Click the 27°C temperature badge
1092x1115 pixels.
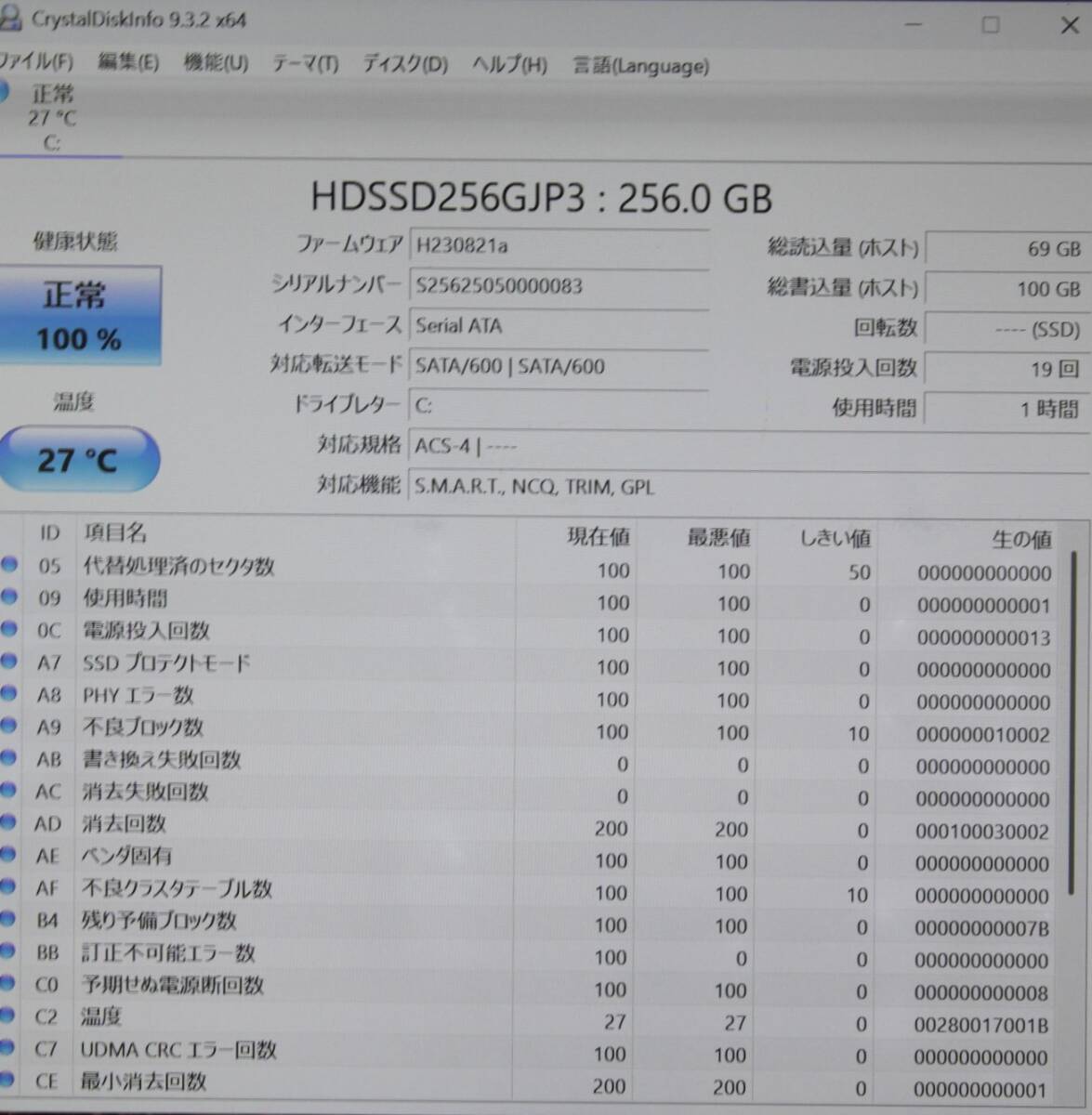click(x=81, y=458)
